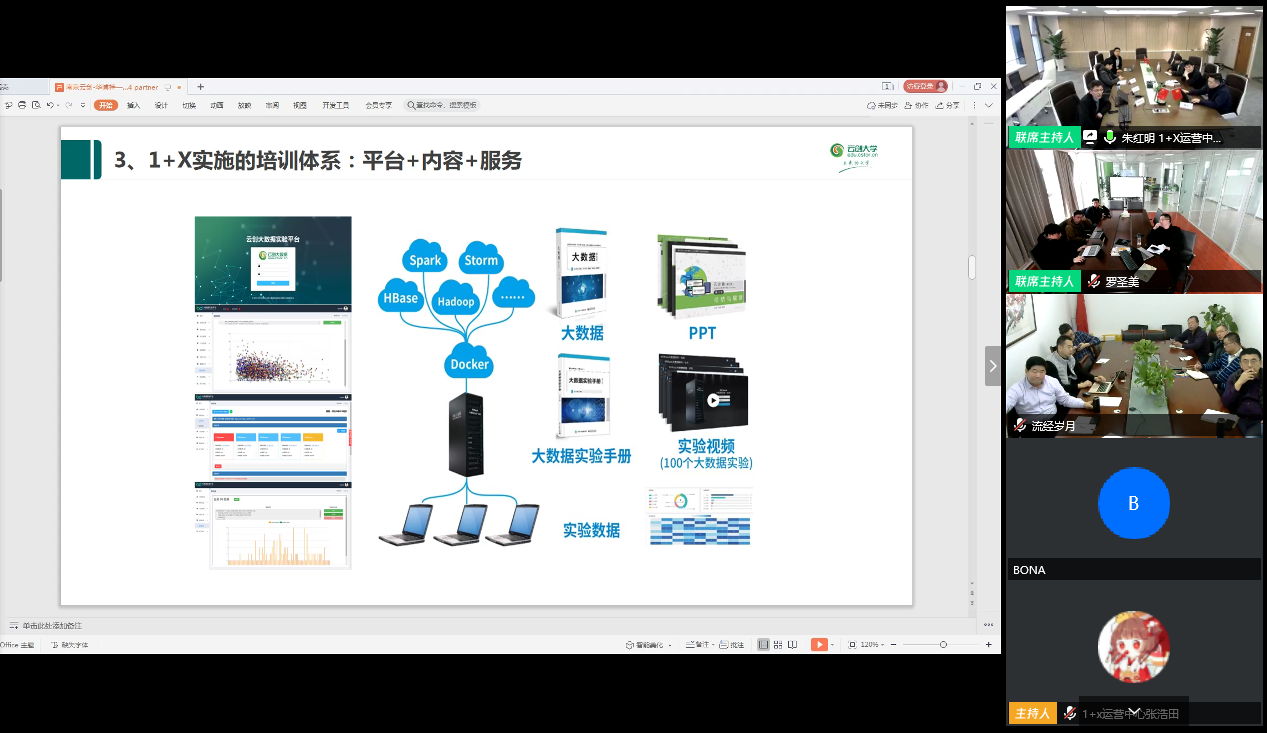Open the 120% zoom level dropdown

pyautogui.click(x=870, y=645)
